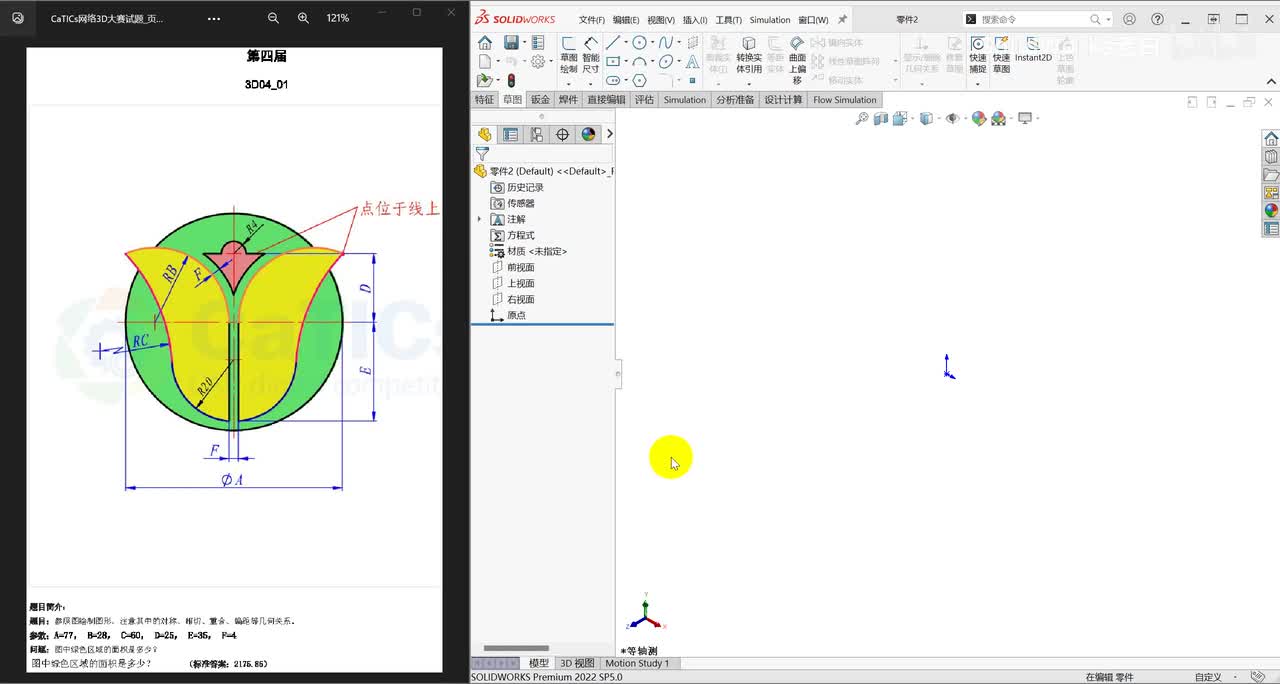Select 前视面 in feature tree
Image resolution: width=1280 pixels, height=684 pixels.
(x=520, y=267)
